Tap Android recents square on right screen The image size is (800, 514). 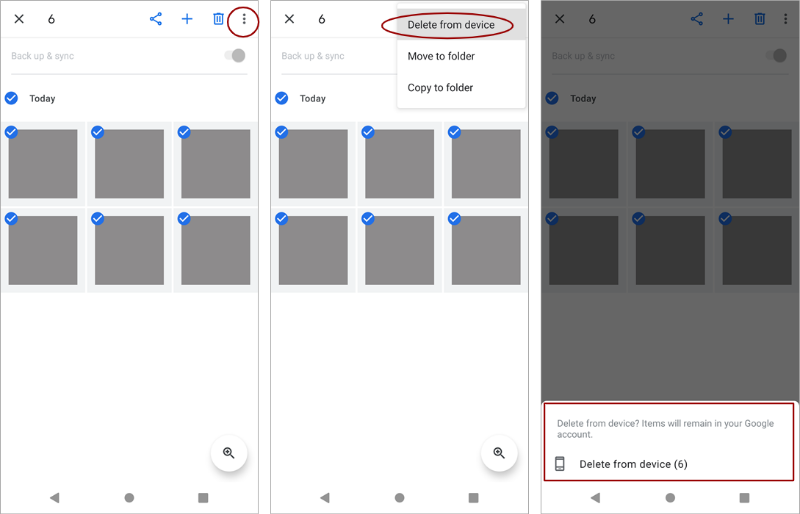(x=744, y=497)
